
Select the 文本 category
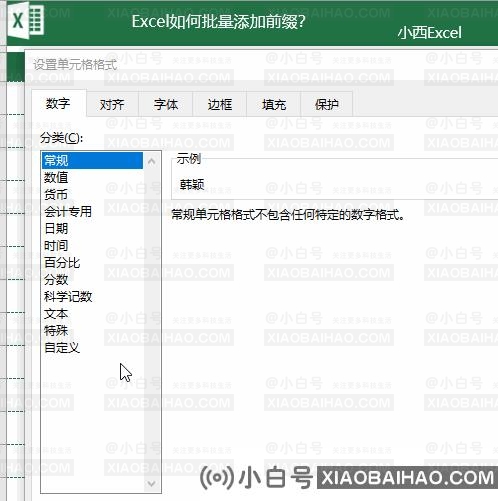(92, 314)
